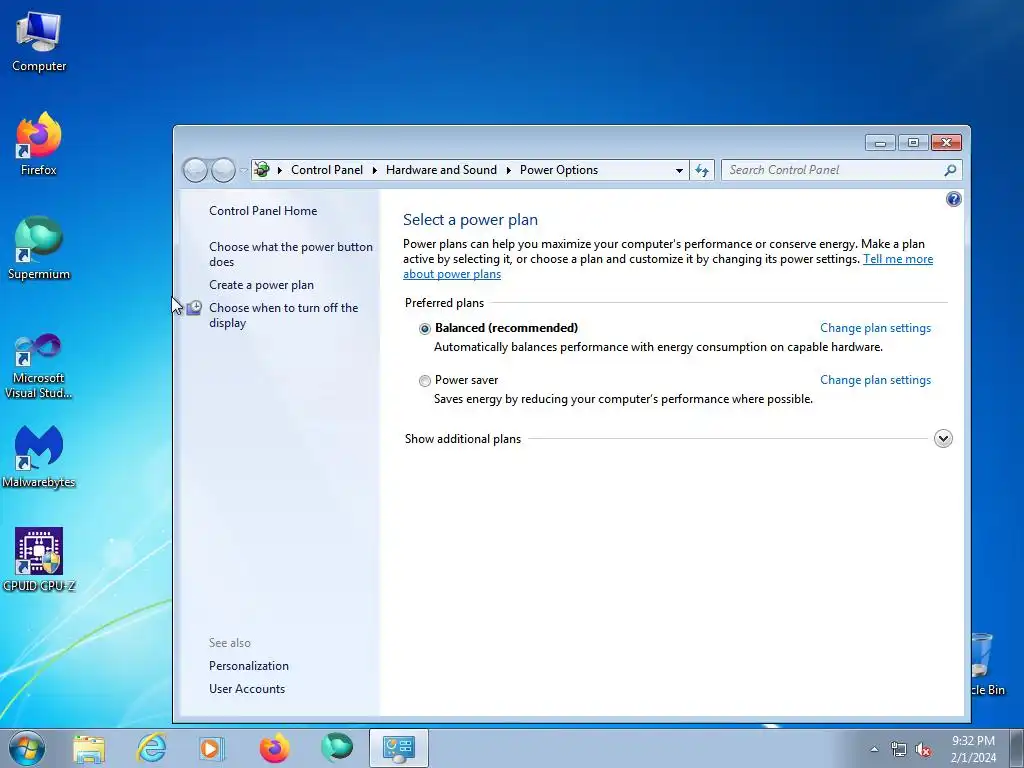This screenshot has height=768, width=1024.
Task: Launch Firefox from the taskbar
Action: 274,748
